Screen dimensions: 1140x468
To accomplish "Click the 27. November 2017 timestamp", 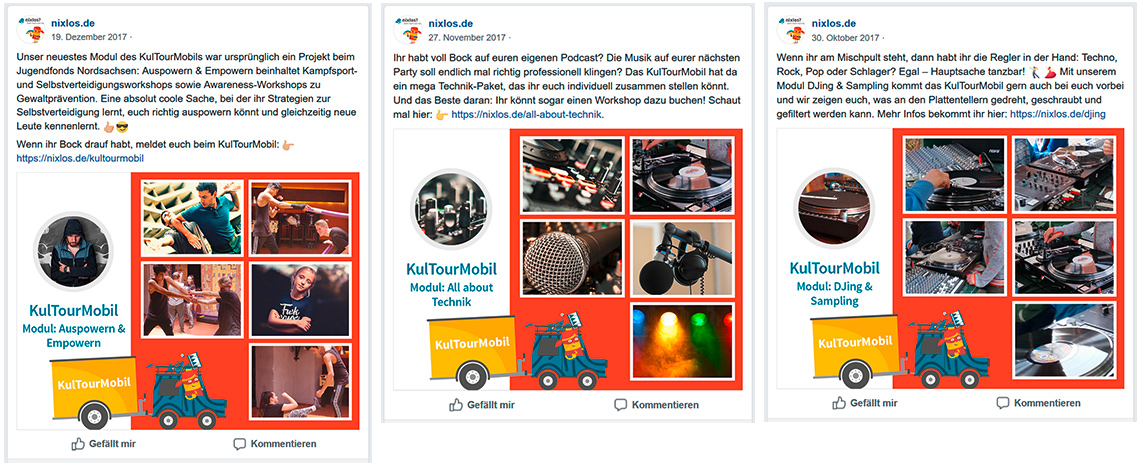I will pyautogui.click(x=467, y=37).
